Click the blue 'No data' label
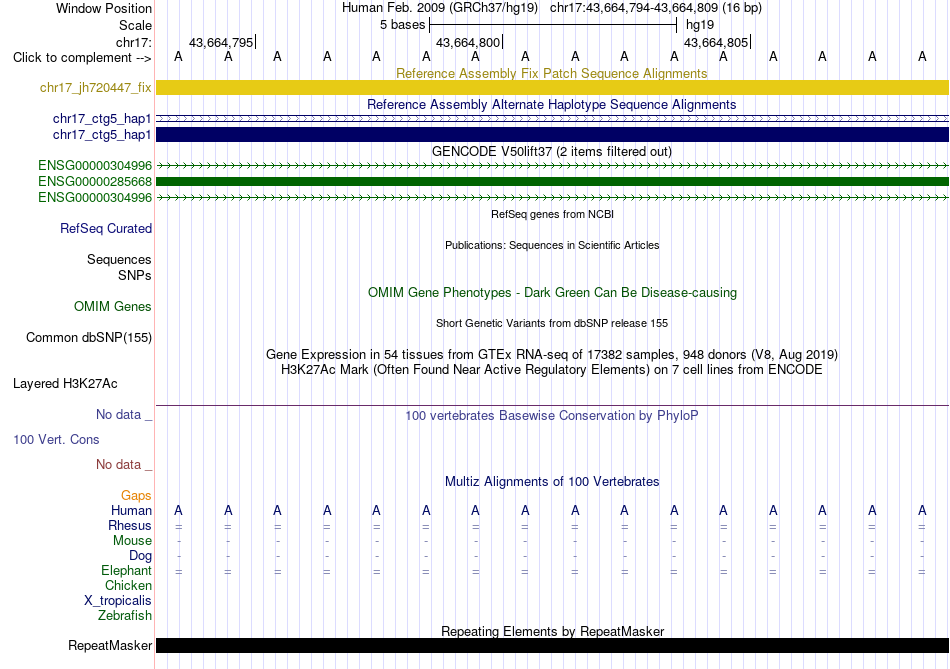The height and width of the screenshot is (669, 950). [x=123, y=414]
